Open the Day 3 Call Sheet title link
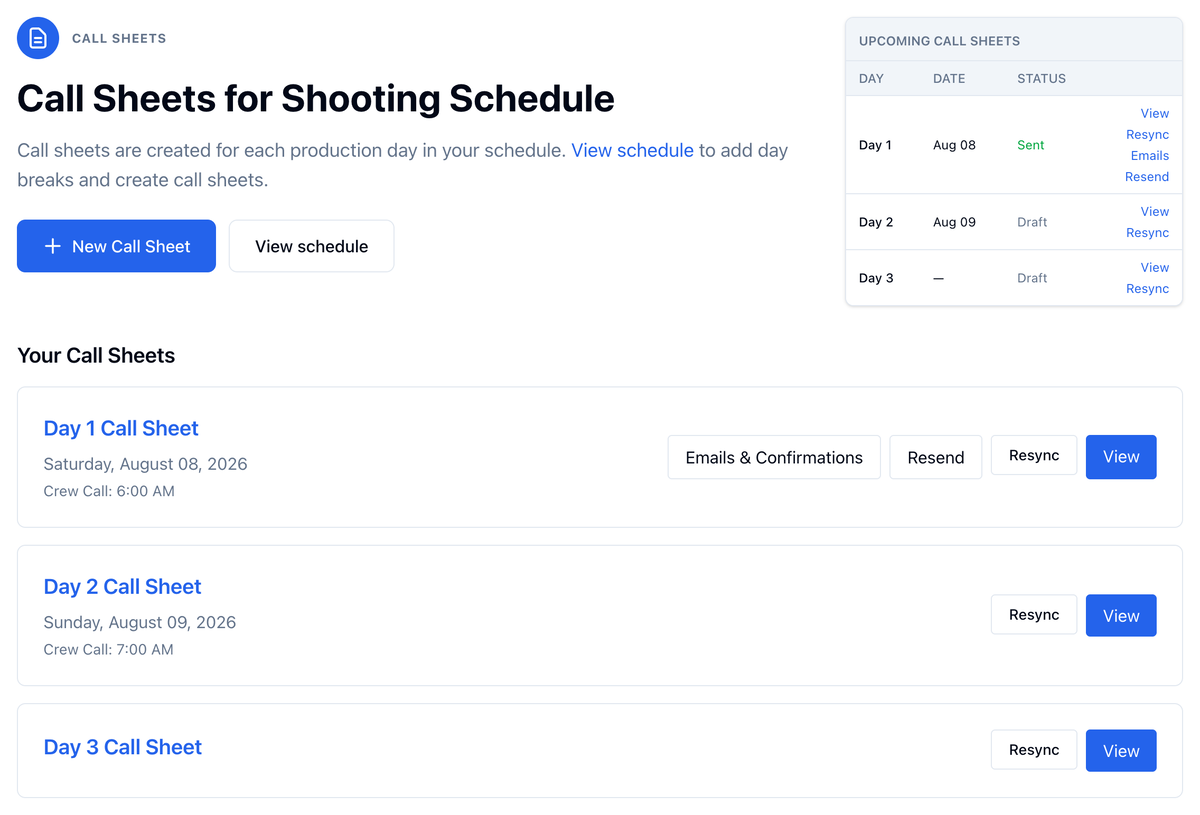The height and width of the screenshot is (815, 1200). click(x=122, y=747)
